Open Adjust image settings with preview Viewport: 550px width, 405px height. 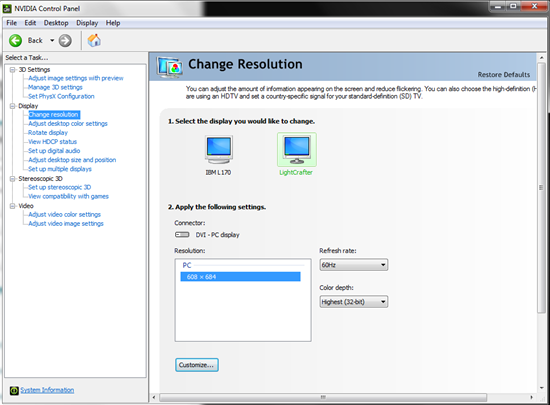pyautogui.click(x=76, y=78)
